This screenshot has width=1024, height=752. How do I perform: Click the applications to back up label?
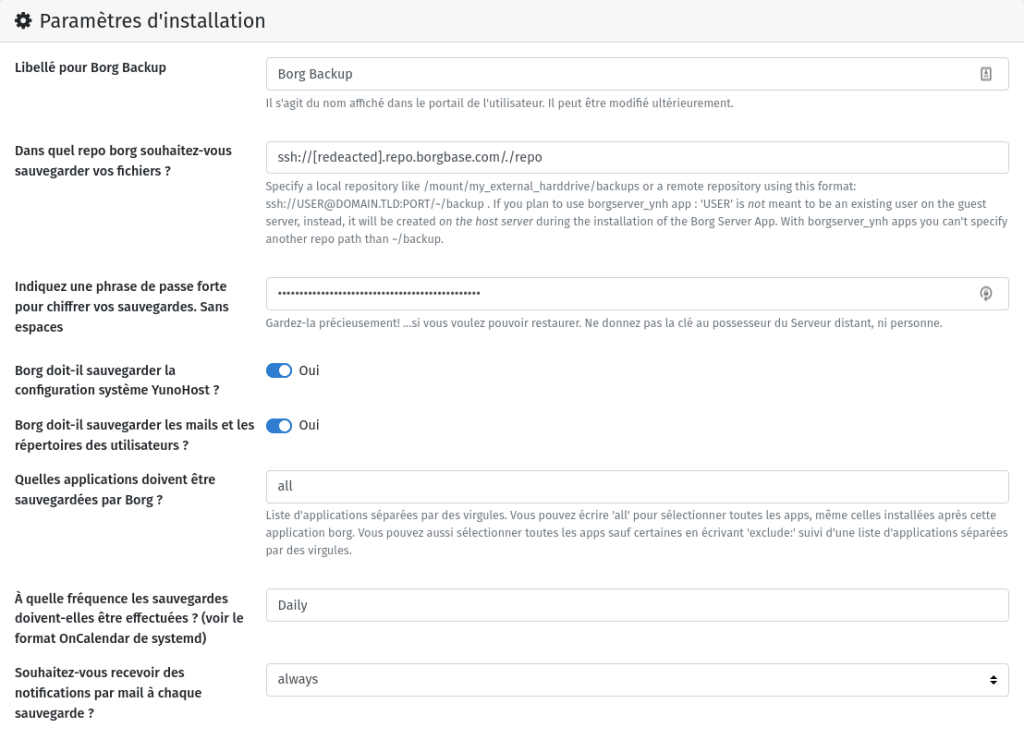[115, 490]
